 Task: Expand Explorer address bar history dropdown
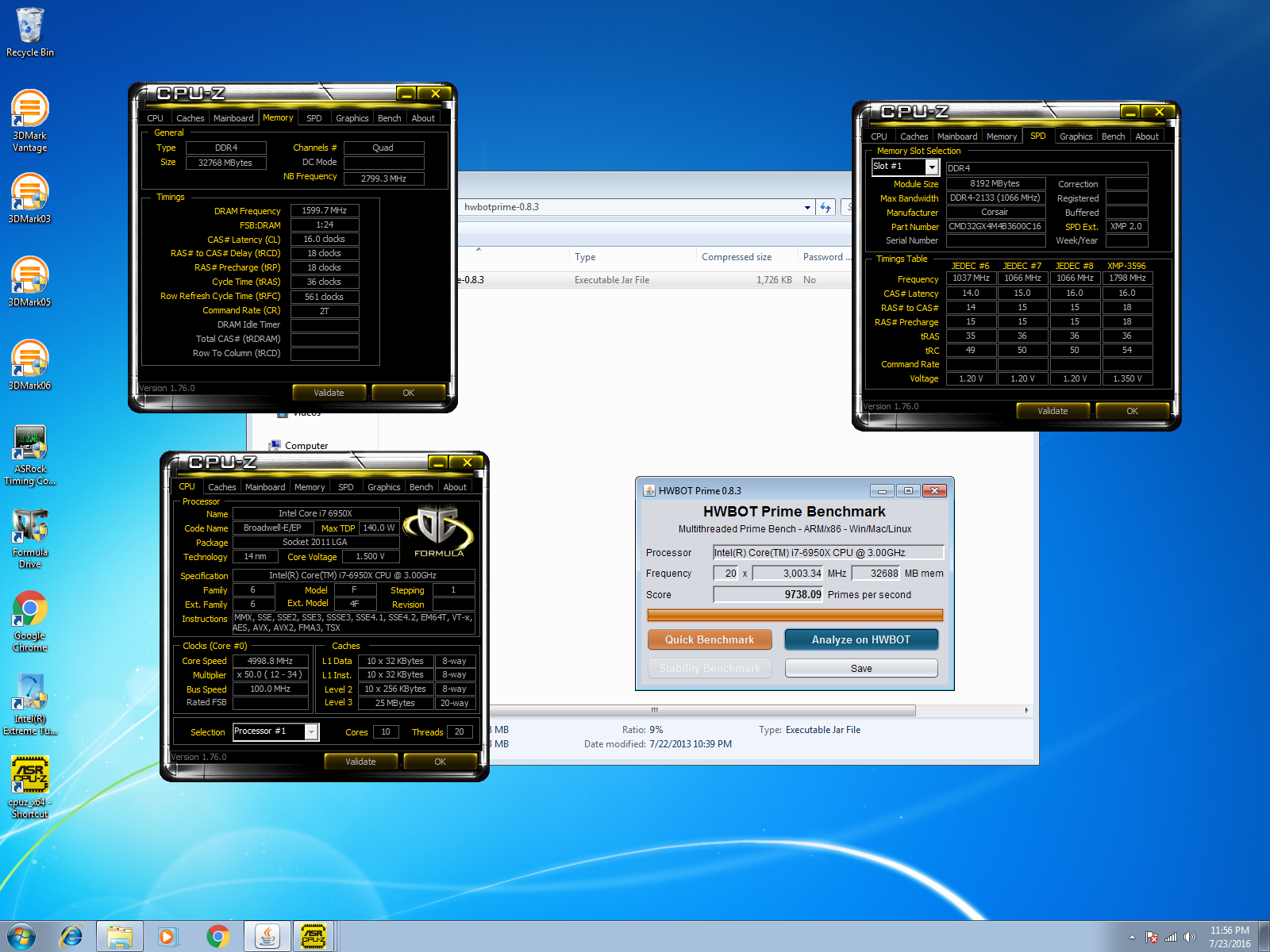[x=807, y=207]
